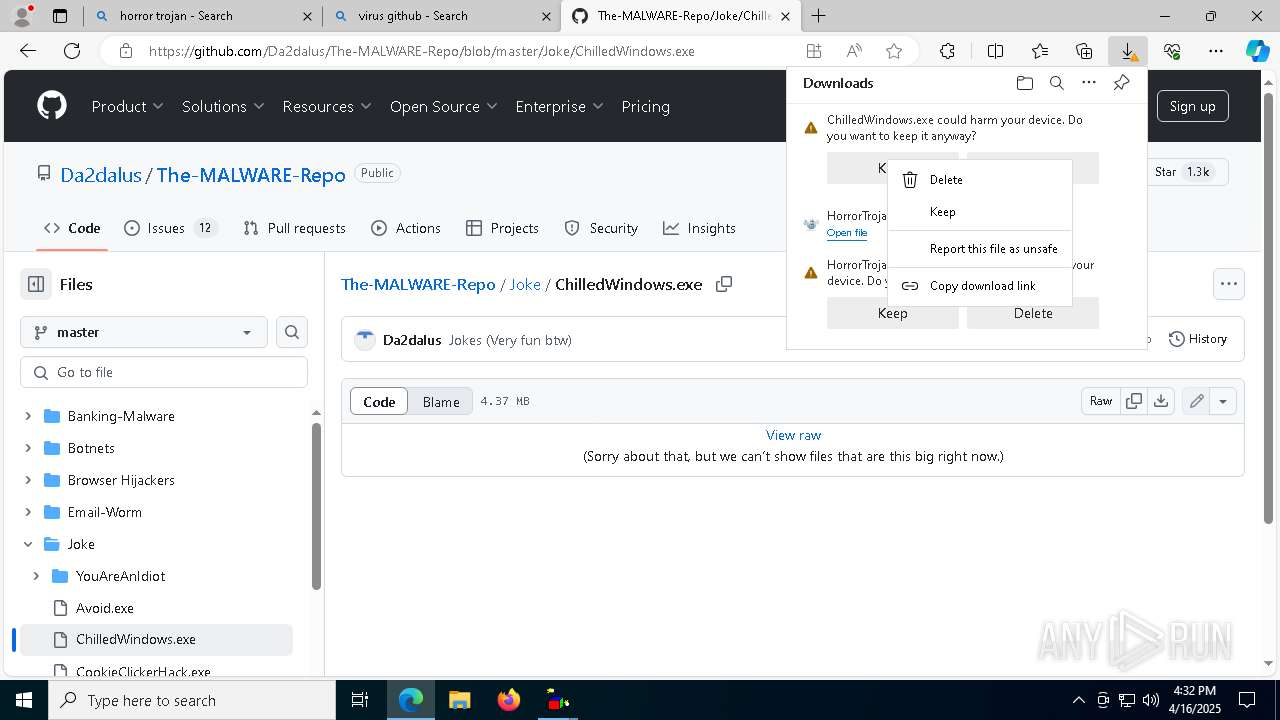Refresh the page
Image resolution: width=1280 pixels, height=720 pixels.
(72, 51)
